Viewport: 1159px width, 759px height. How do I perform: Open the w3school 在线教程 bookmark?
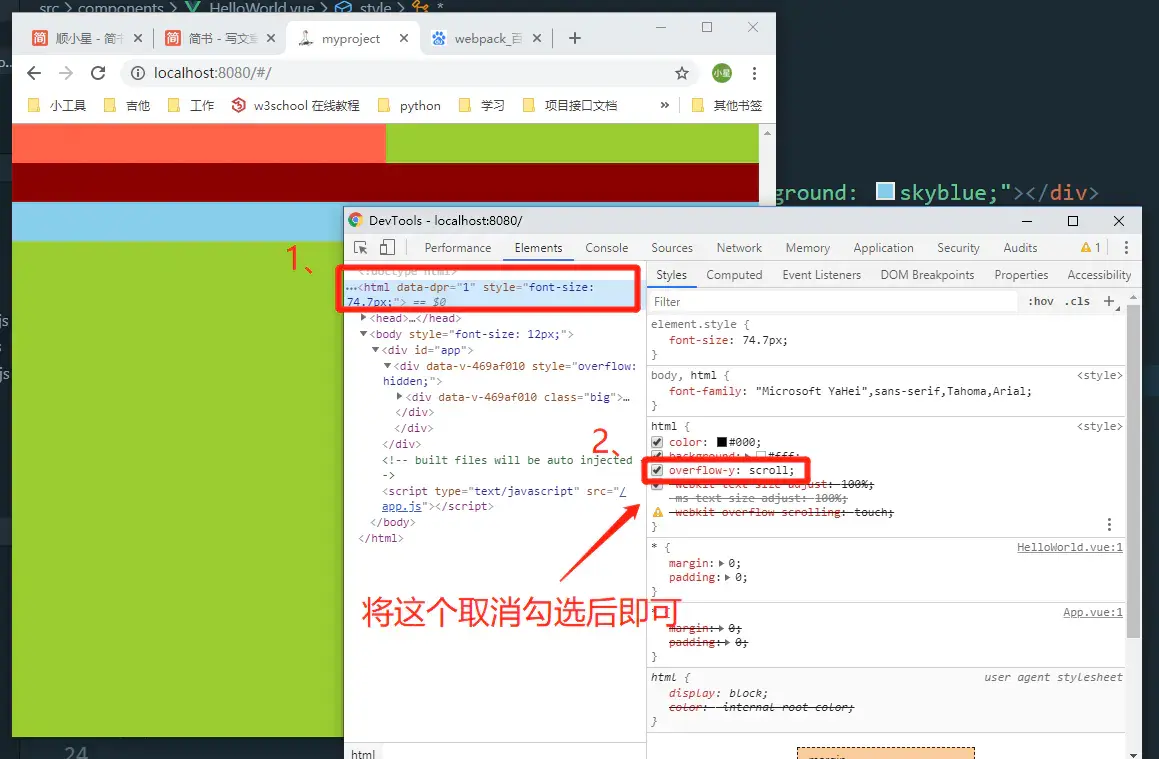[296, 106]
